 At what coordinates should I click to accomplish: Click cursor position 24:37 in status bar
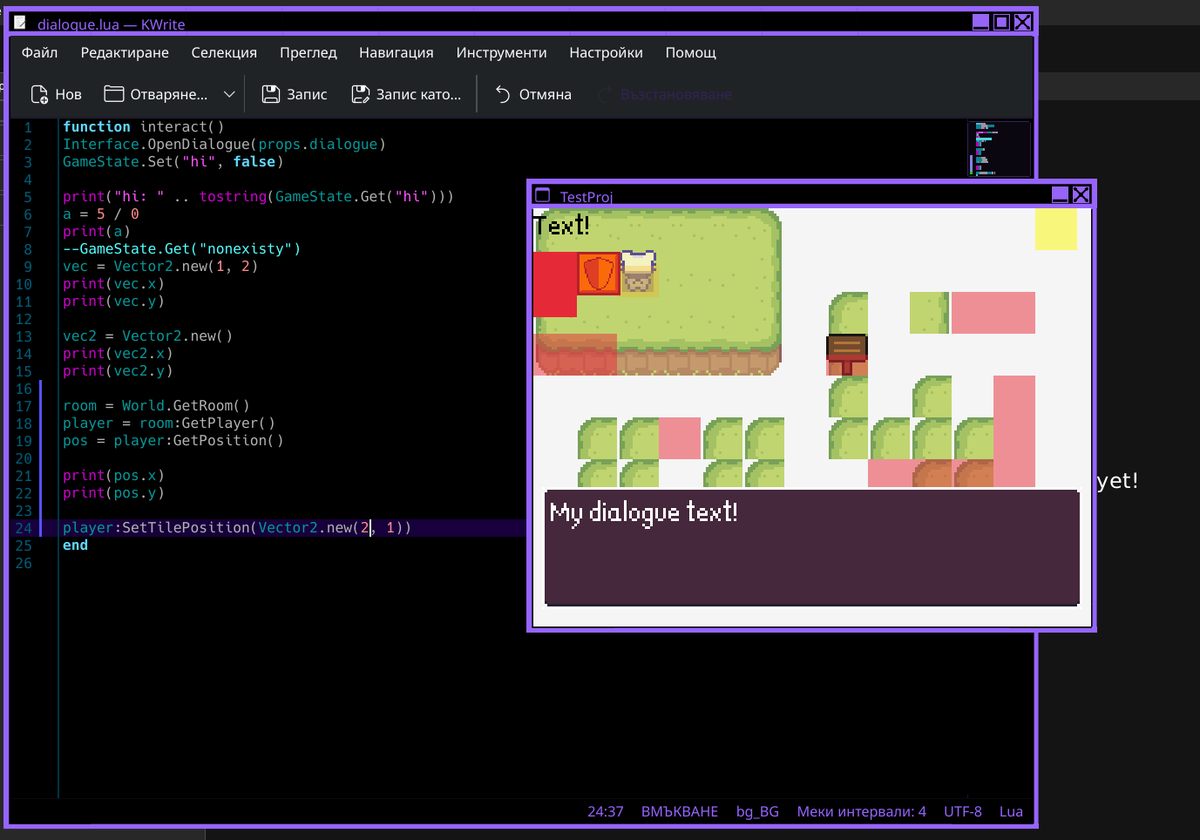[x=606, y=811]
